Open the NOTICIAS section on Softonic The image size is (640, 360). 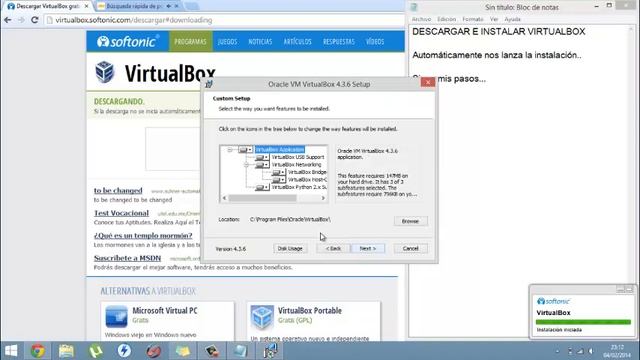pos(260,42)
